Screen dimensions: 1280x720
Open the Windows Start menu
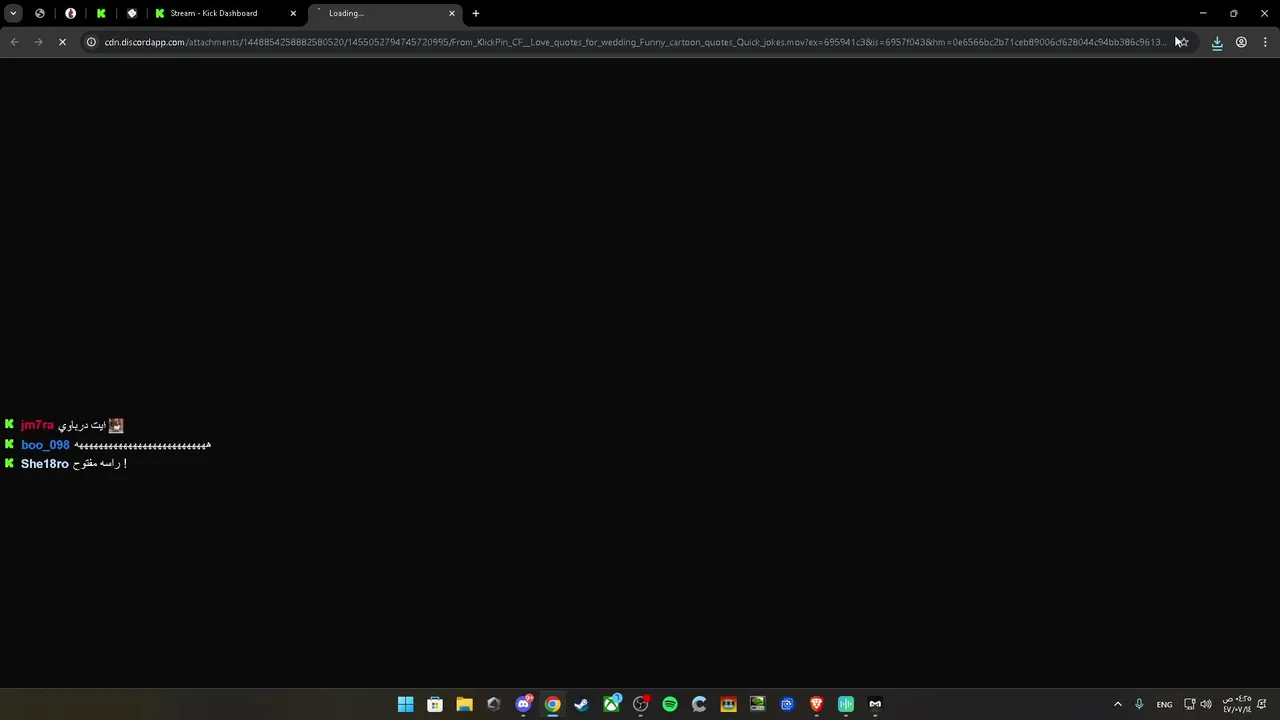tap(406, 704)
